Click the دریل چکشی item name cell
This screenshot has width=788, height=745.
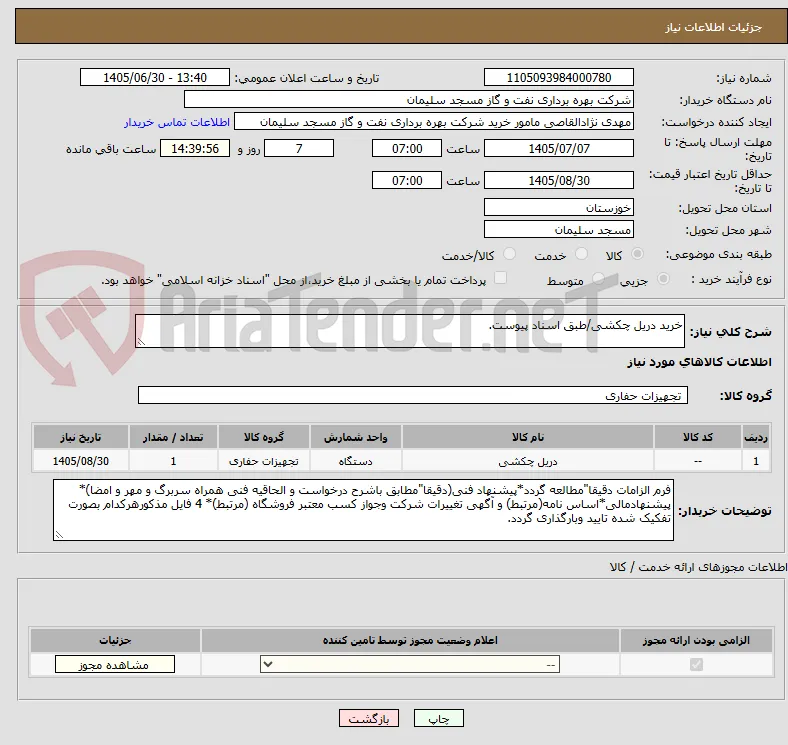coord(528,461)
